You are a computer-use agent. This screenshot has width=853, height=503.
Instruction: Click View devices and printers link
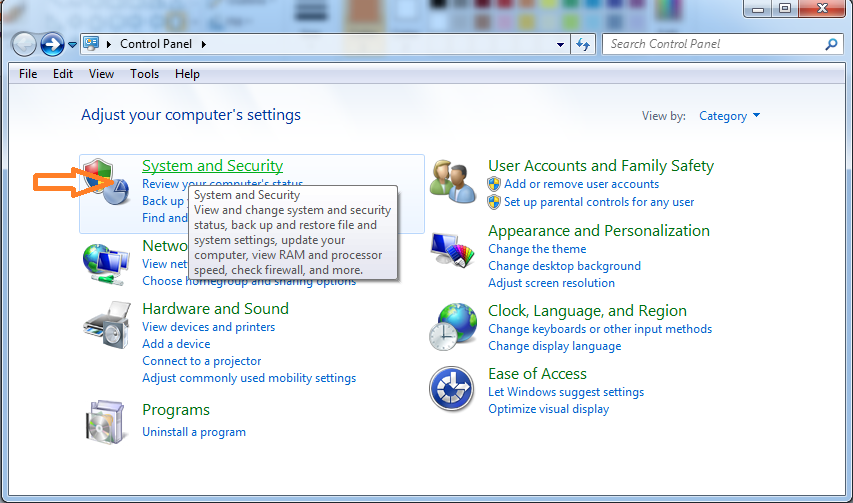pyautogui.click(x=208, y=327)
